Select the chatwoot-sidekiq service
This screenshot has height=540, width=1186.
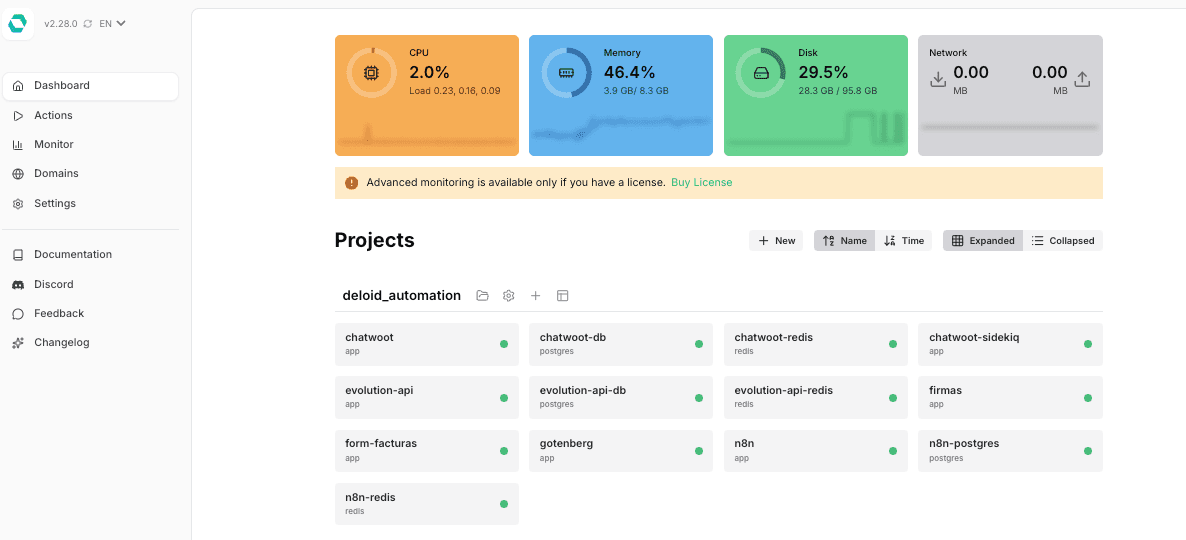(x=1011, y=344)
